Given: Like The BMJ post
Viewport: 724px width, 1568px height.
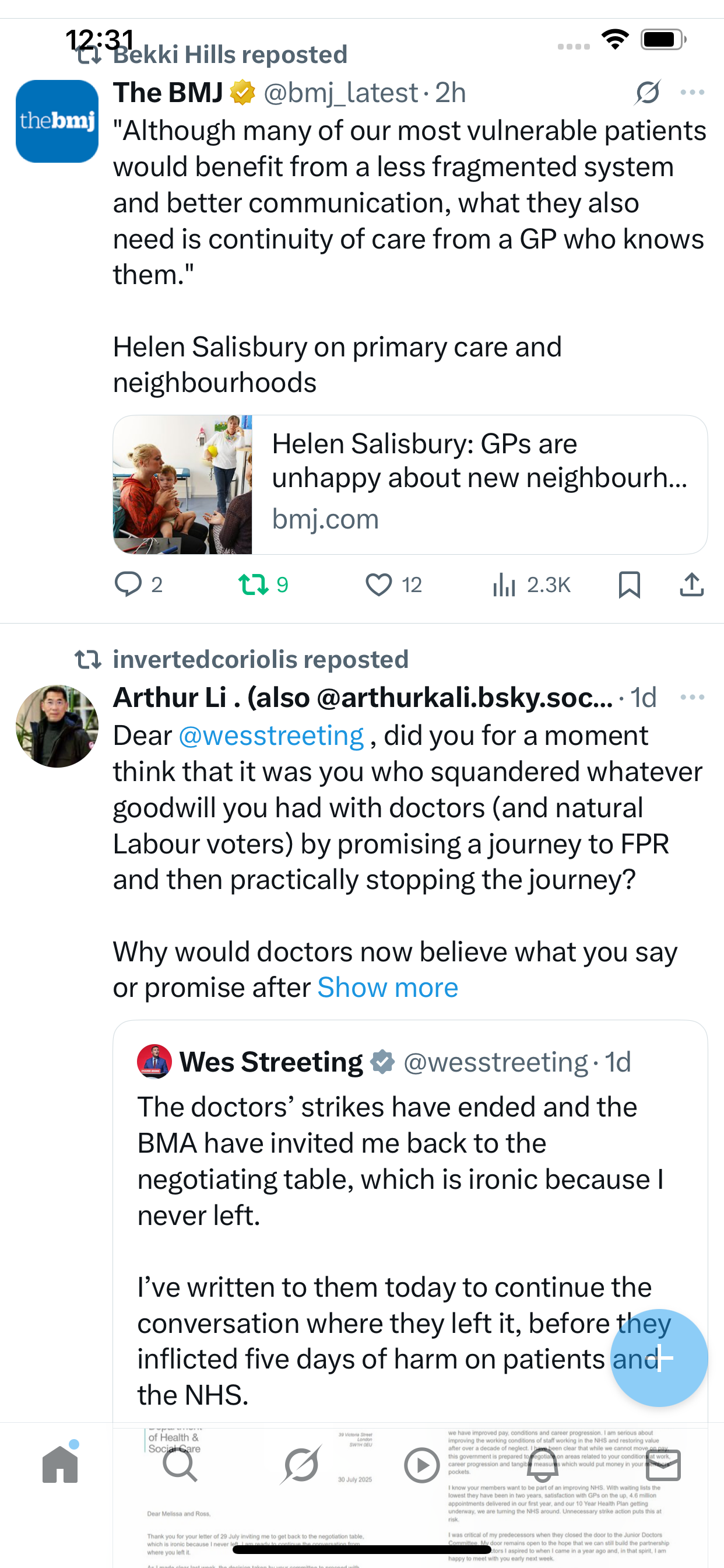Looking at the screenshot, I should tap(379, 584).
